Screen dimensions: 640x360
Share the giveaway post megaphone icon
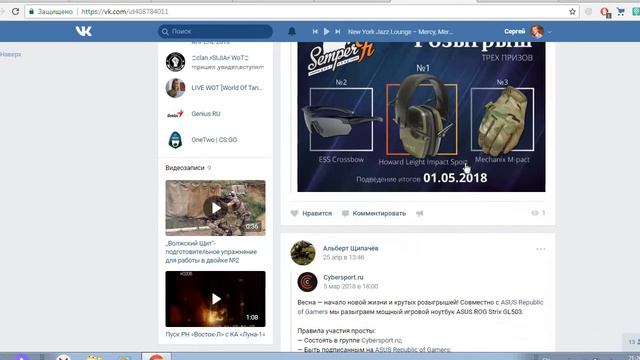click(x=420, y=213)
